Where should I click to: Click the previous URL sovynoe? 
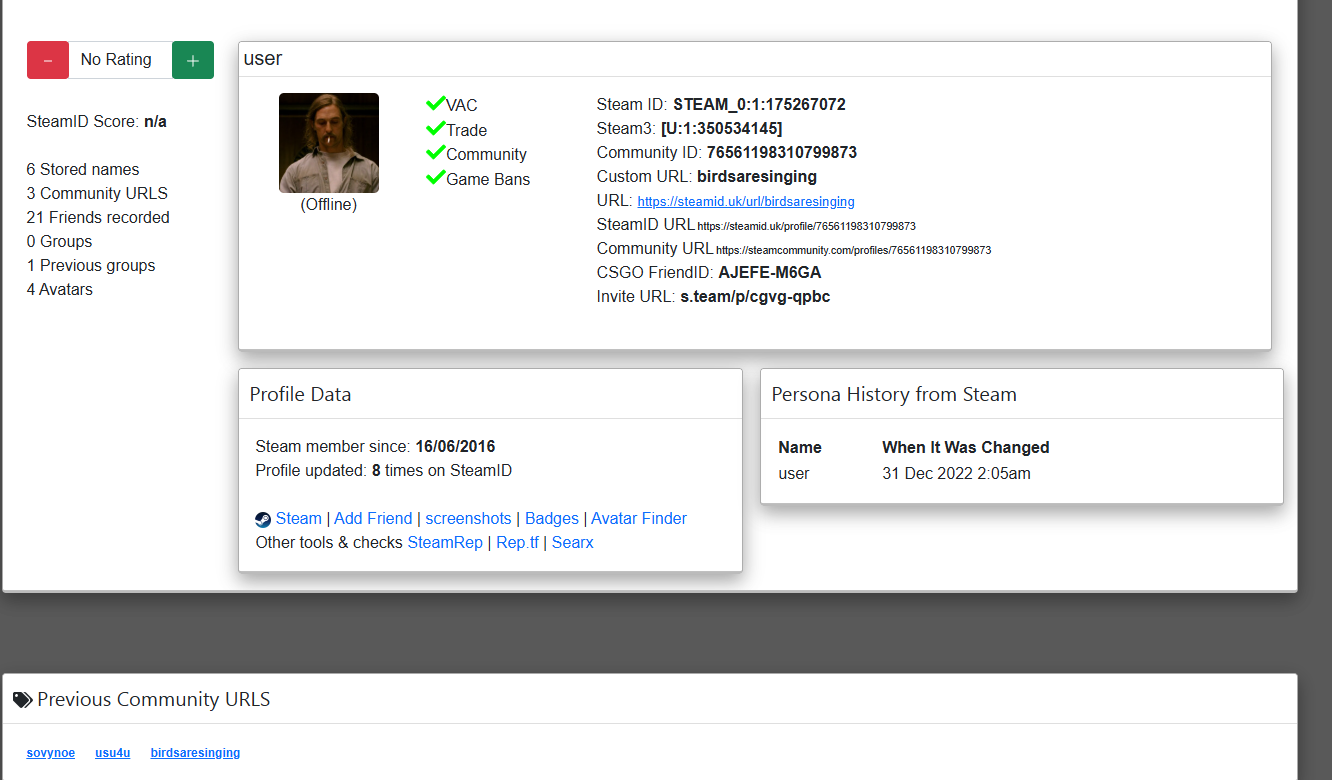tap(51, 753)
